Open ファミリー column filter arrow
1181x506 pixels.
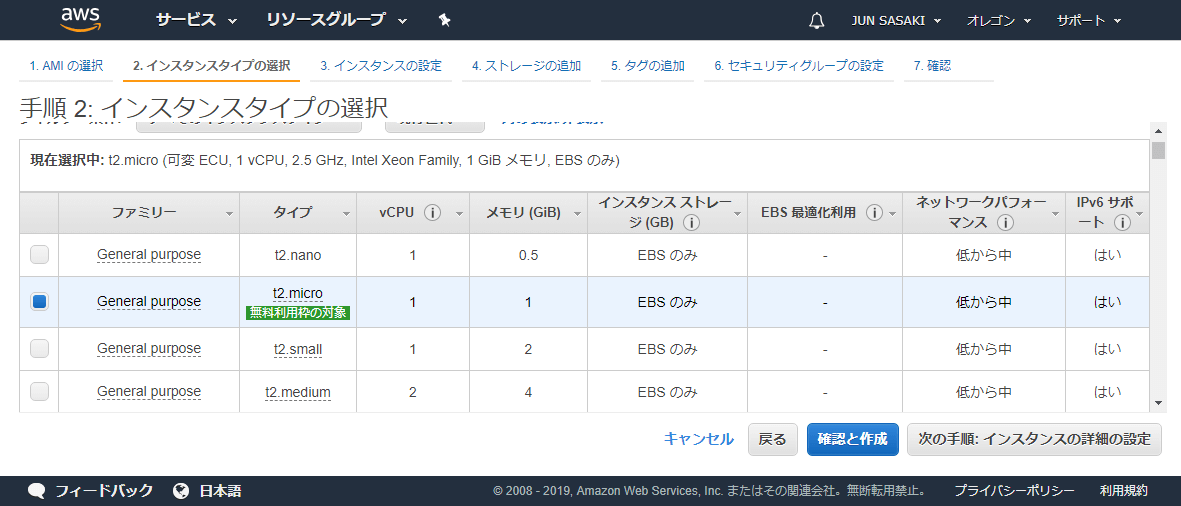click(229, 215)
